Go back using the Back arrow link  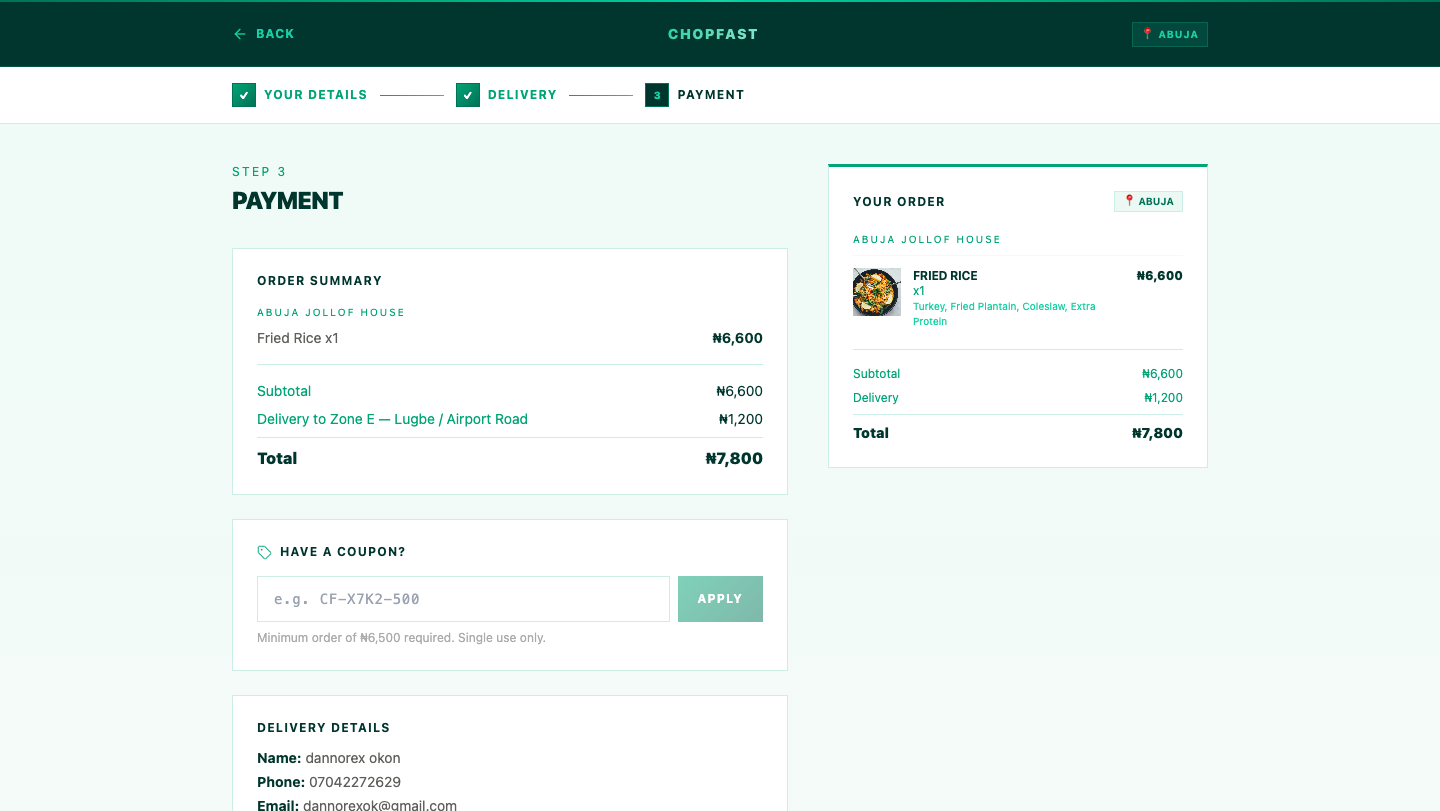[x=263, y=34]
